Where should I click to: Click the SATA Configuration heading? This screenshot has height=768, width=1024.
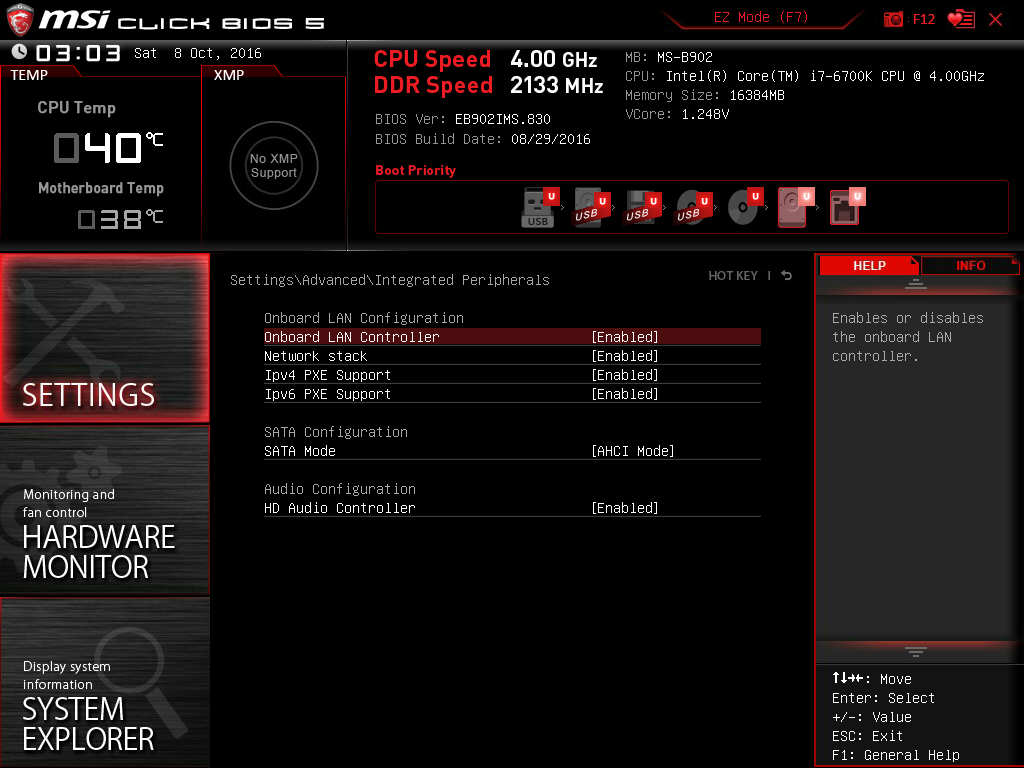336,432
